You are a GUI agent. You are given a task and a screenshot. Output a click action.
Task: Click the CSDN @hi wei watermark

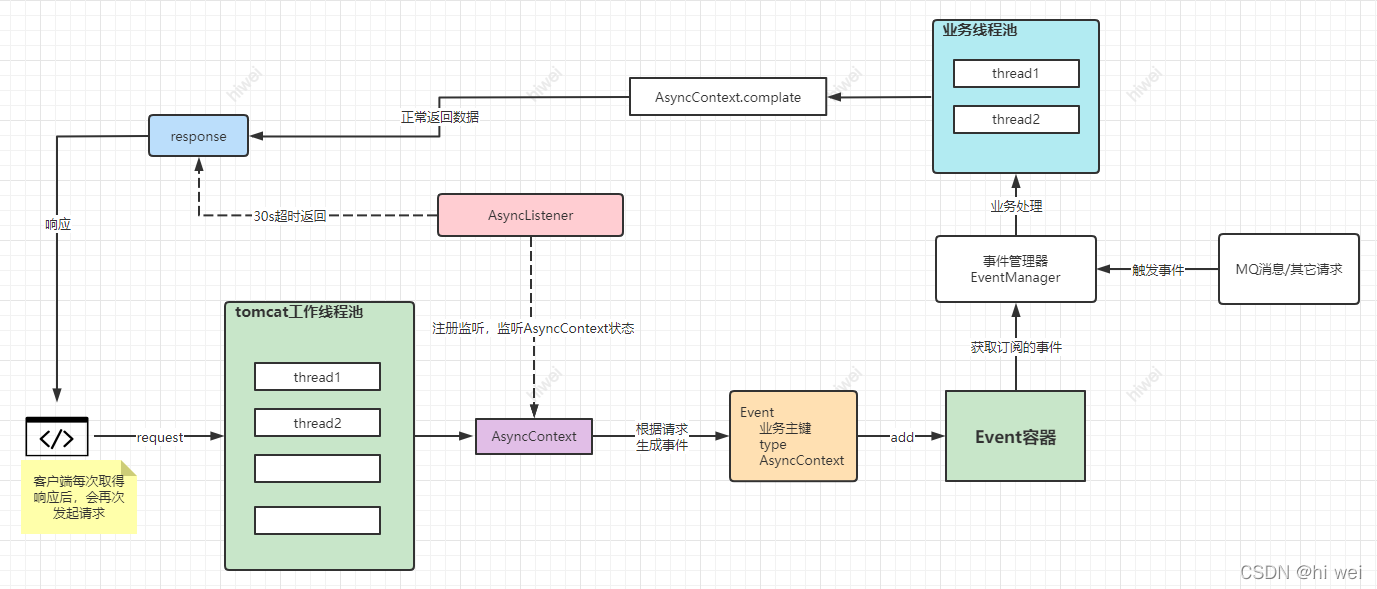[1300, 572]
